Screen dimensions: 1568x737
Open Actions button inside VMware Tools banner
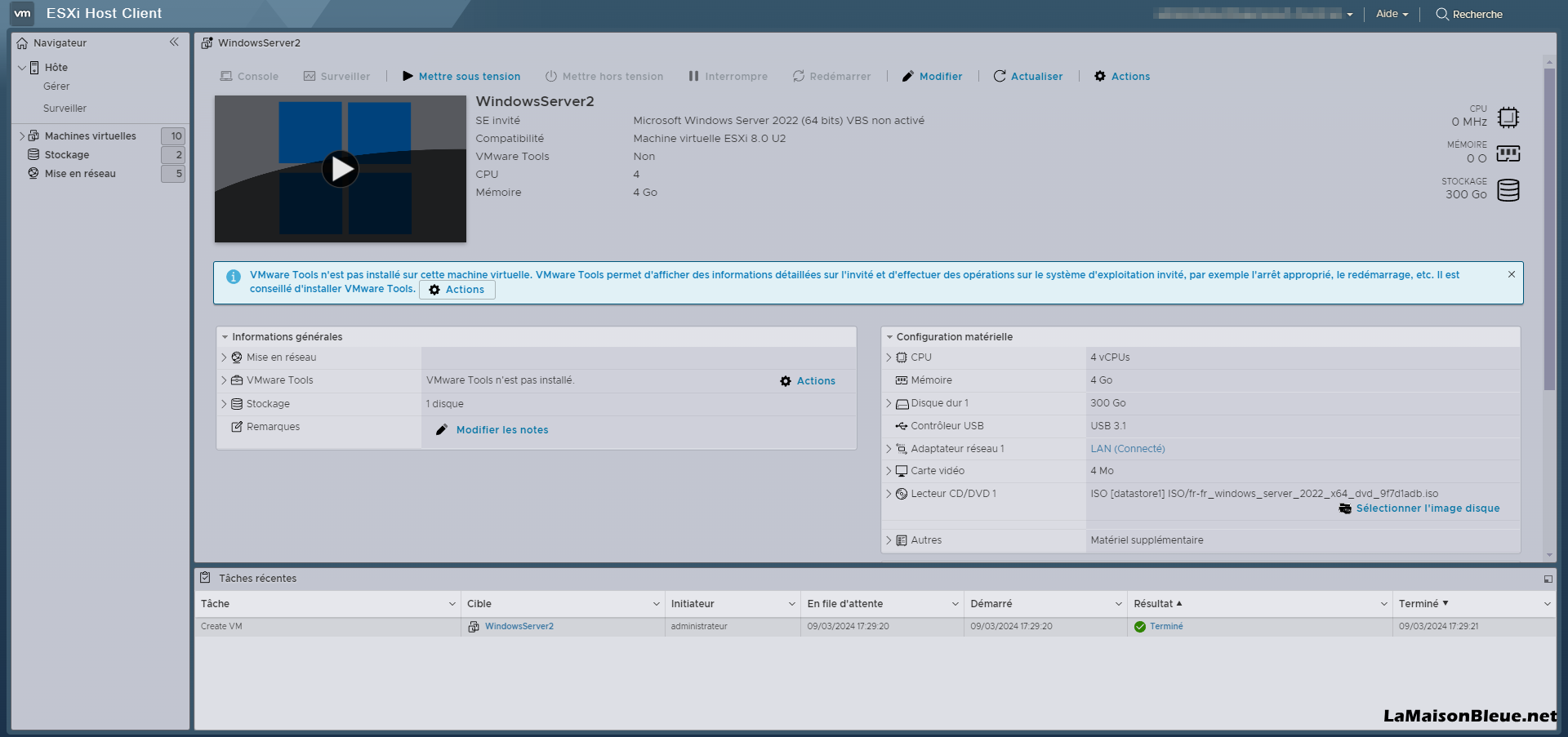pyautogui.click(x=457, y=290)
